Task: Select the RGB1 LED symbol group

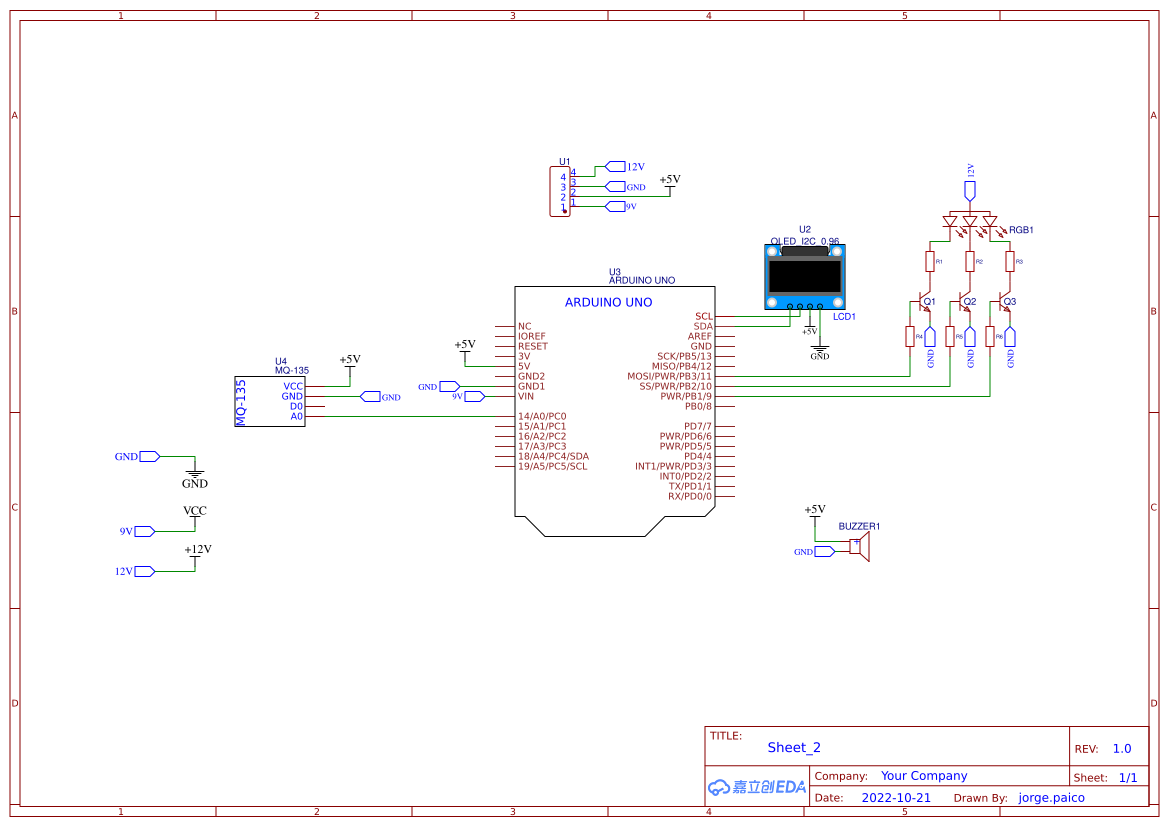Action: coord(968,222)
